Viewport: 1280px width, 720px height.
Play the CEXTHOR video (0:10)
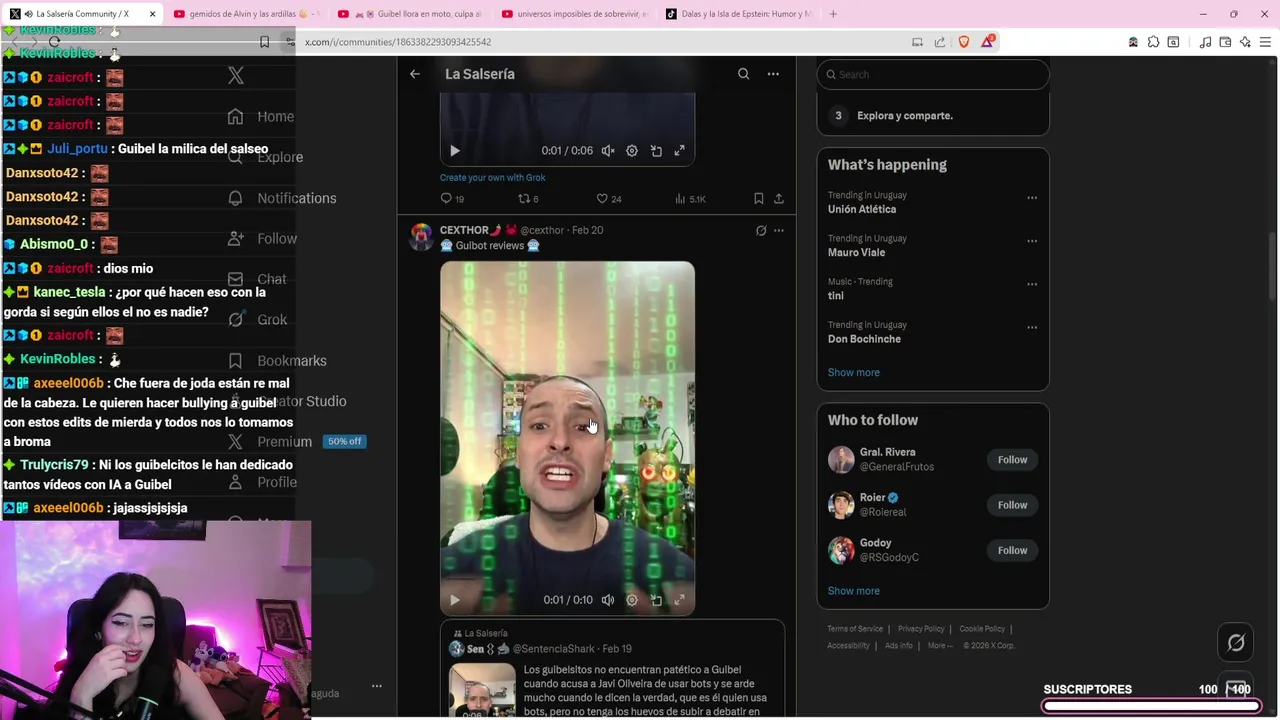454,600
